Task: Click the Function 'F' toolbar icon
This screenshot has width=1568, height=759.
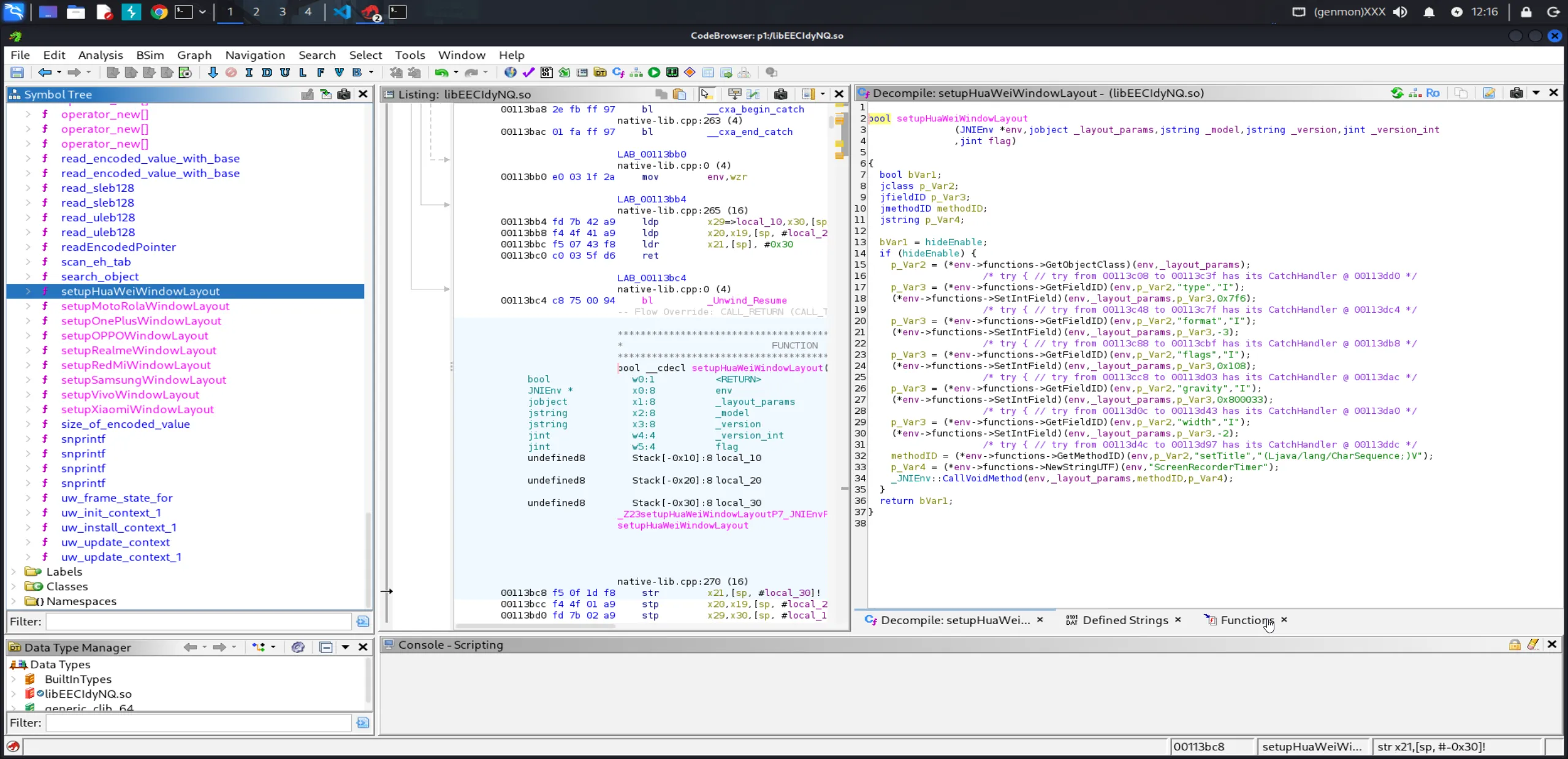Action: [x=321, y=72]
